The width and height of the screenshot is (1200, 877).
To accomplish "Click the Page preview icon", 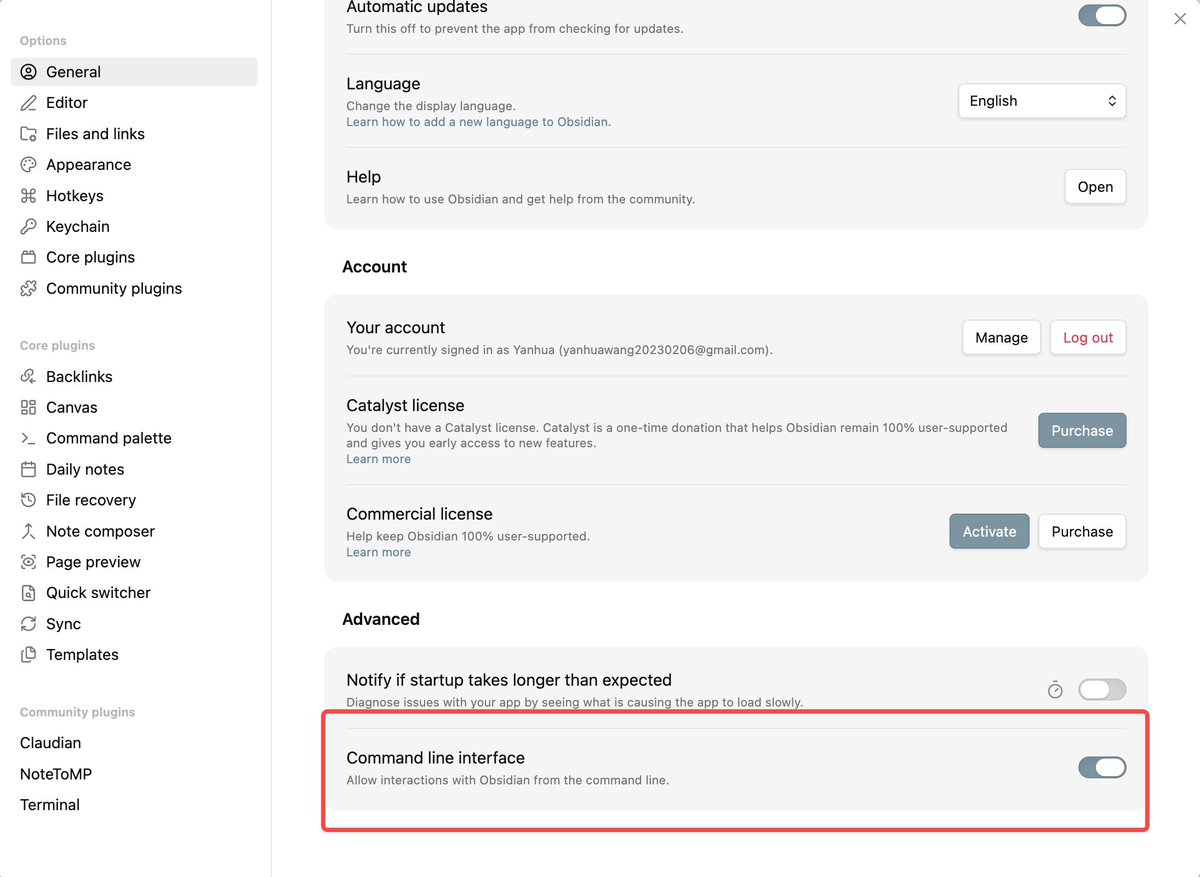I will coord(28,562).
